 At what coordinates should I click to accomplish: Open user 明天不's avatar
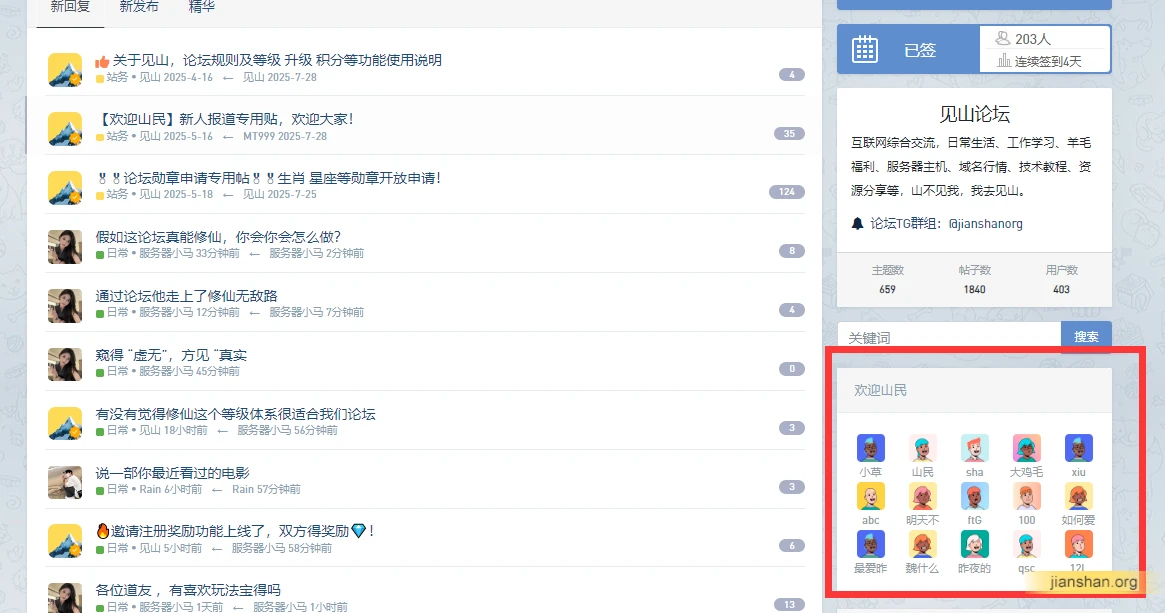(x=923, y=496)
